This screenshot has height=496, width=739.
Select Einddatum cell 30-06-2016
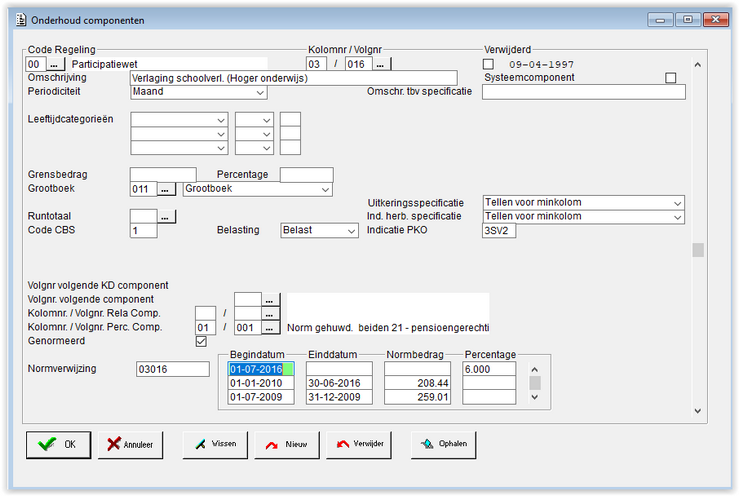[x=339, y=383]
